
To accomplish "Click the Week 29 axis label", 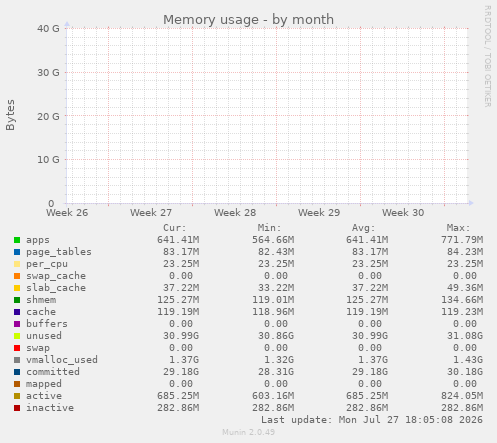I will click(x=319, y=213).
